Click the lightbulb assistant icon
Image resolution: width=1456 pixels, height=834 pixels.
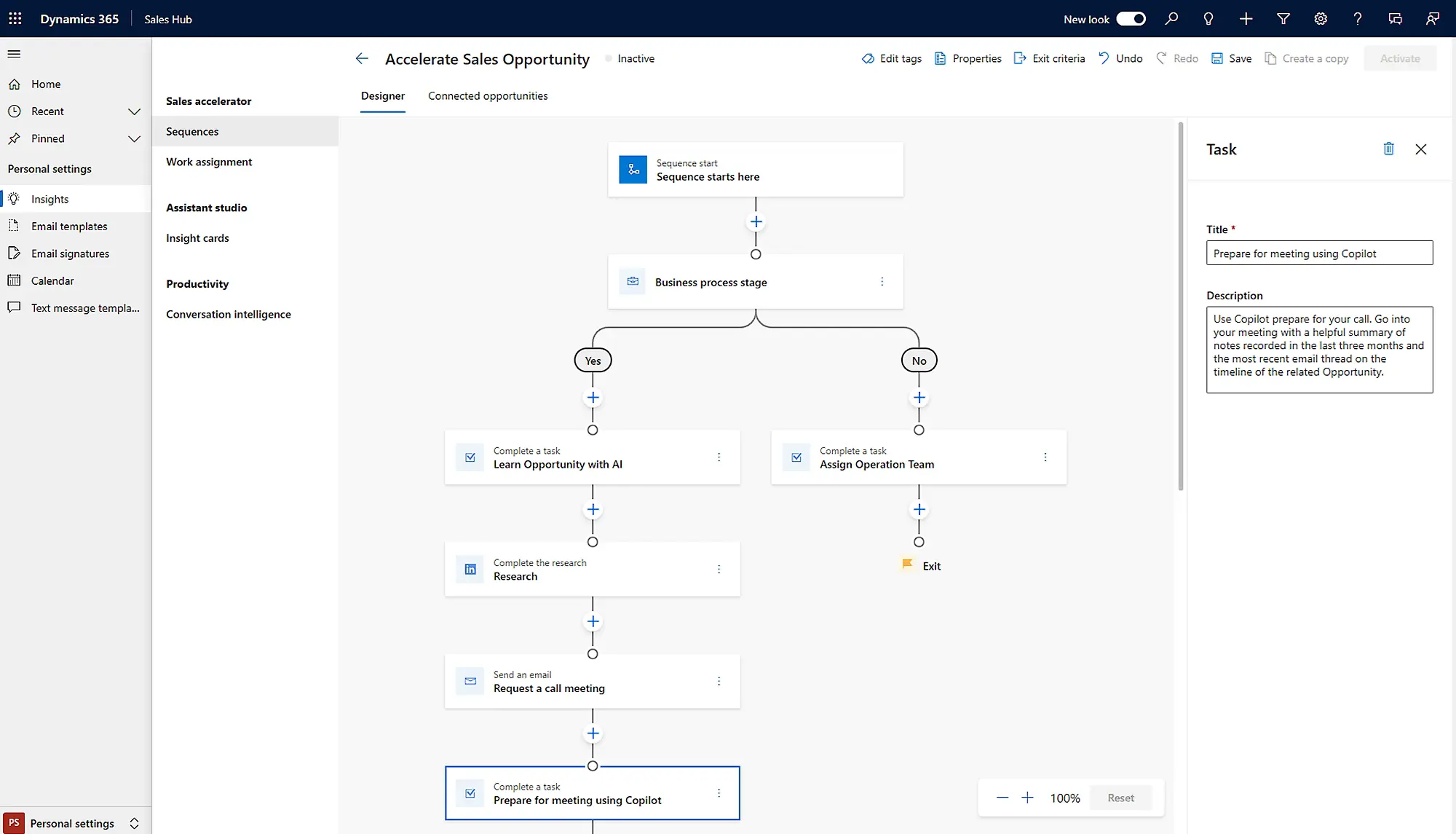(1208, 19)
